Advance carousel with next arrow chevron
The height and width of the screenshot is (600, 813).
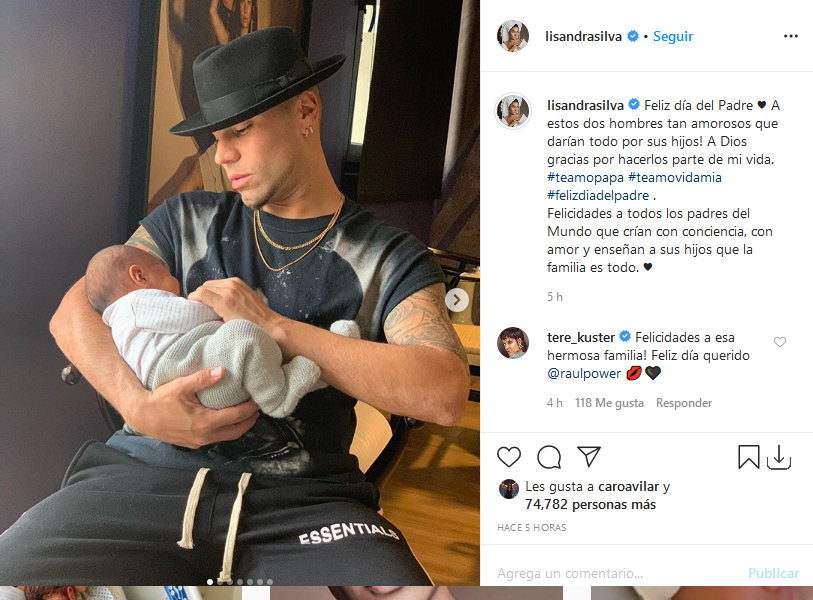[457, 300]
